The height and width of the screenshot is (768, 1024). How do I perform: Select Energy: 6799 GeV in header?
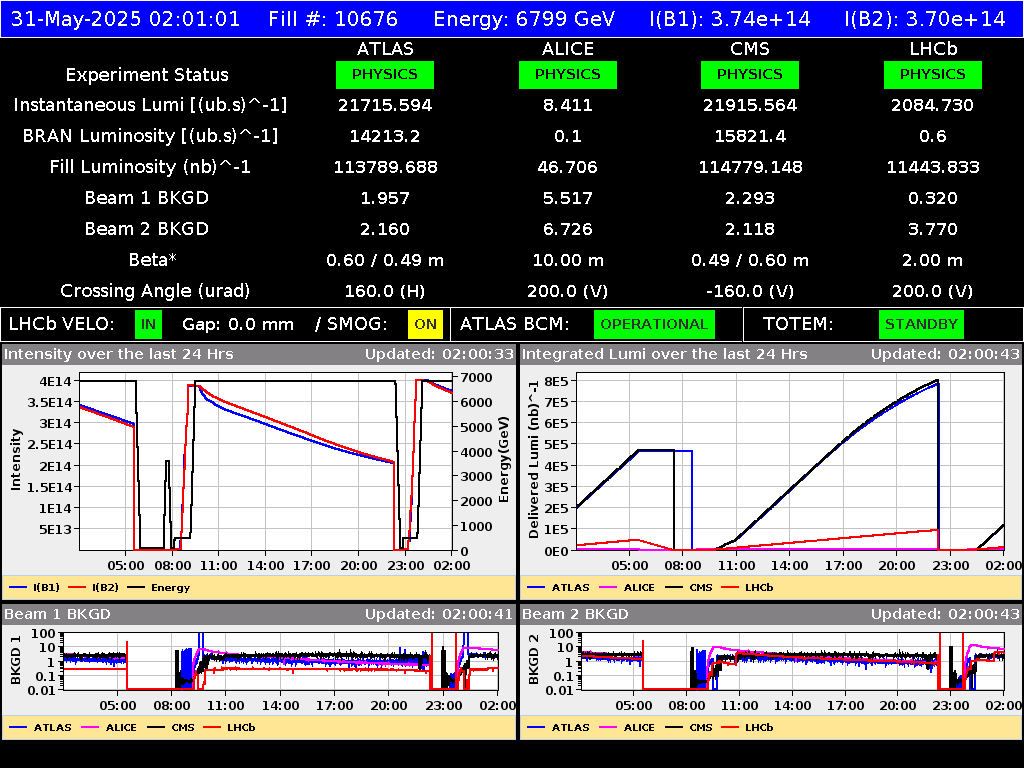pos(524,19)
